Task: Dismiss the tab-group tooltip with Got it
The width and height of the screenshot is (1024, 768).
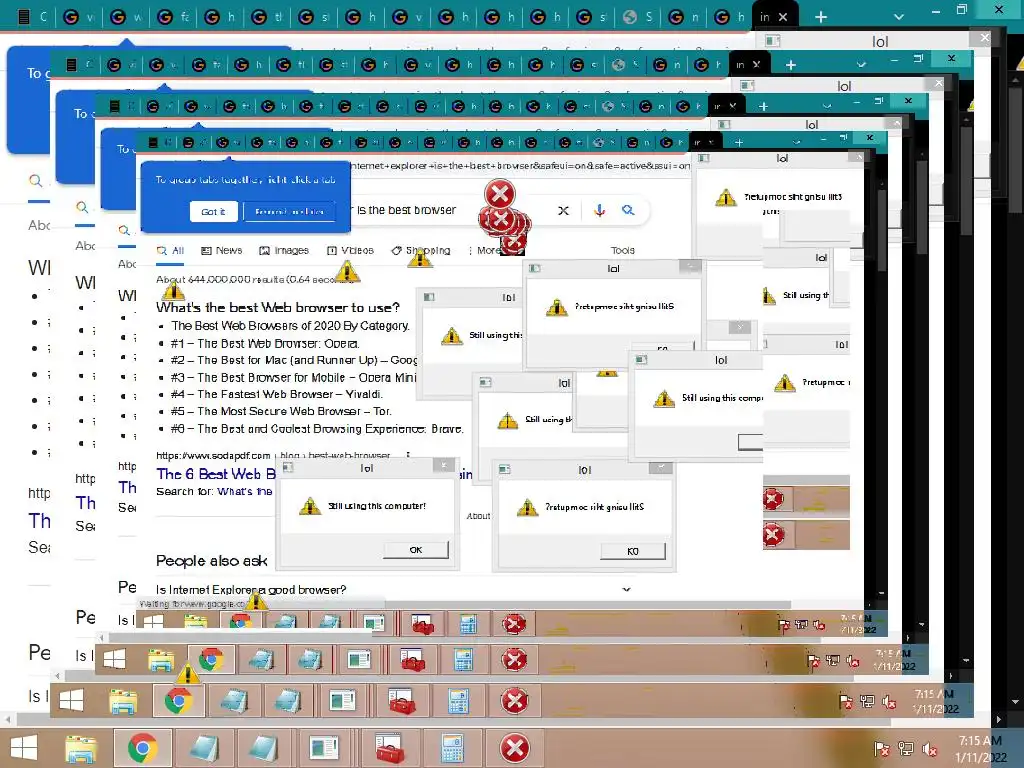Action: (x=214, y=212)
